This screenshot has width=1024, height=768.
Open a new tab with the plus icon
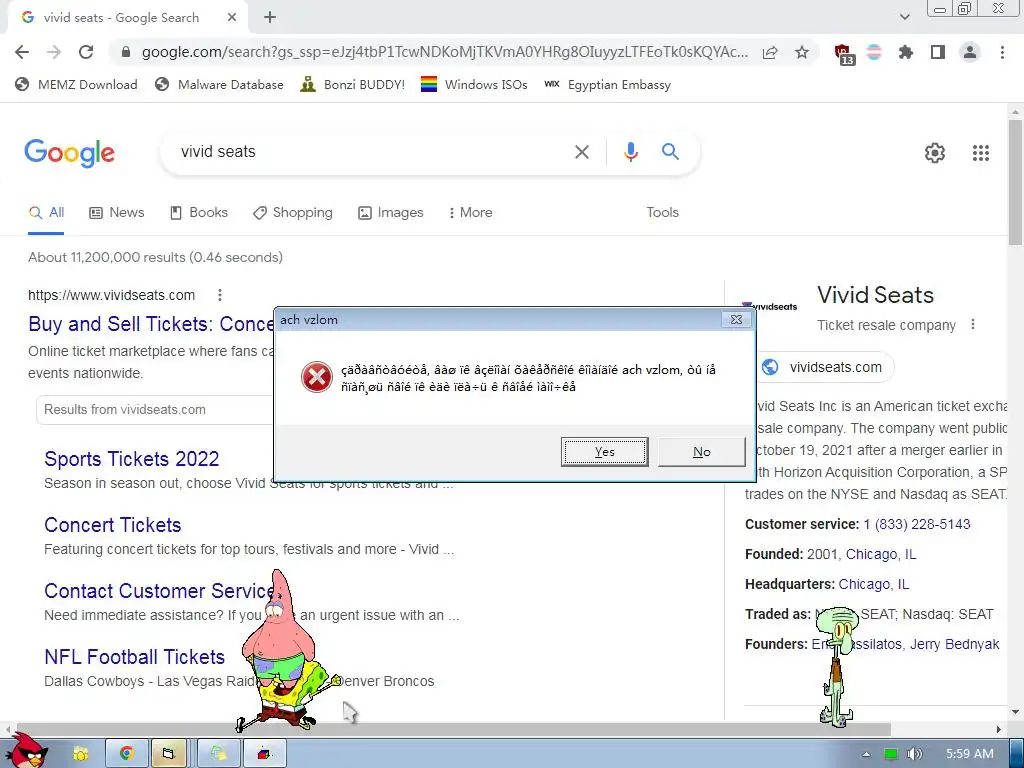[x=270, y=18]
